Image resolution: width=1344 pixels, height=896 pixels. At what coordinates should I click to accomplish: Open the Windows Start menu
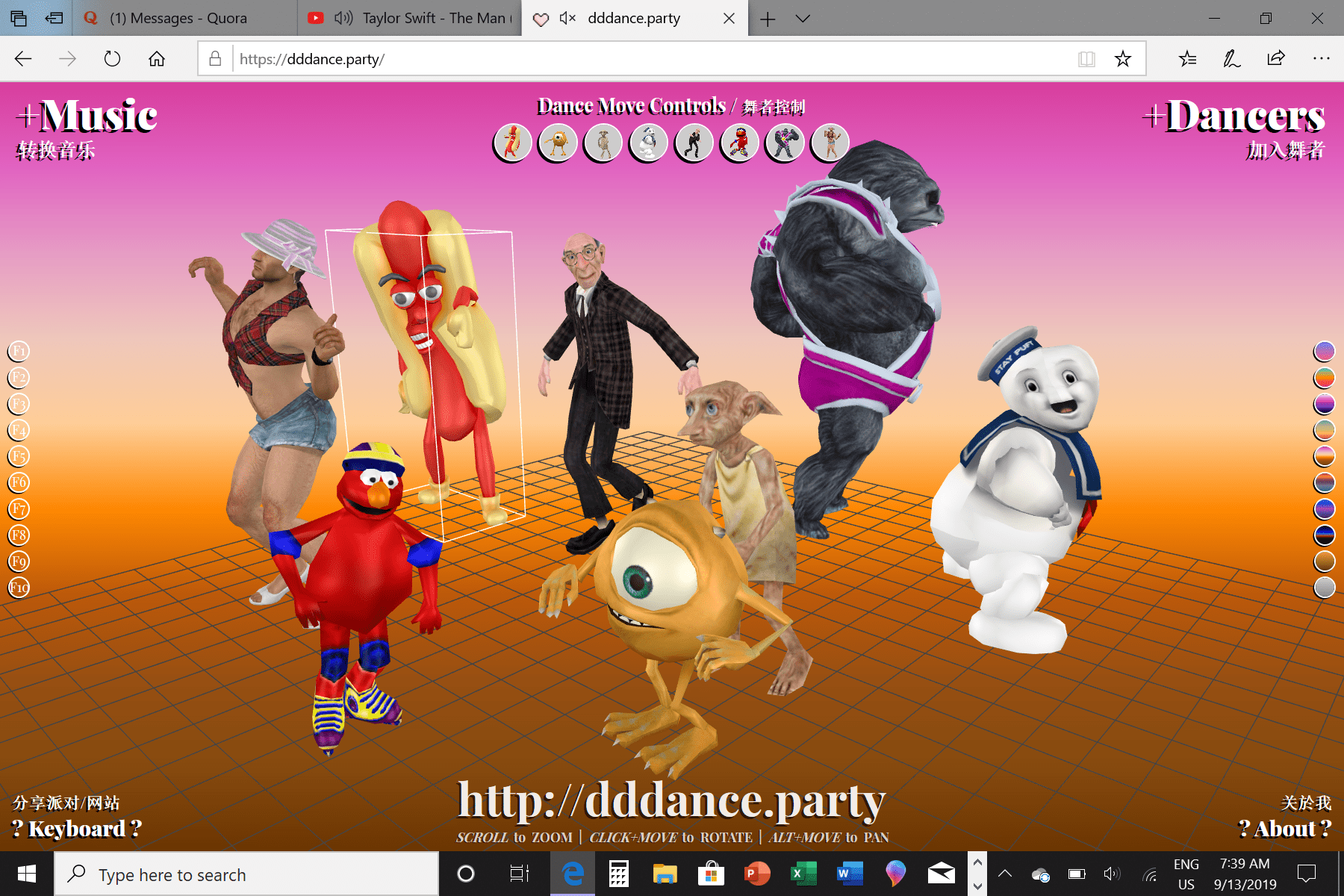click(x=27, y=874)
